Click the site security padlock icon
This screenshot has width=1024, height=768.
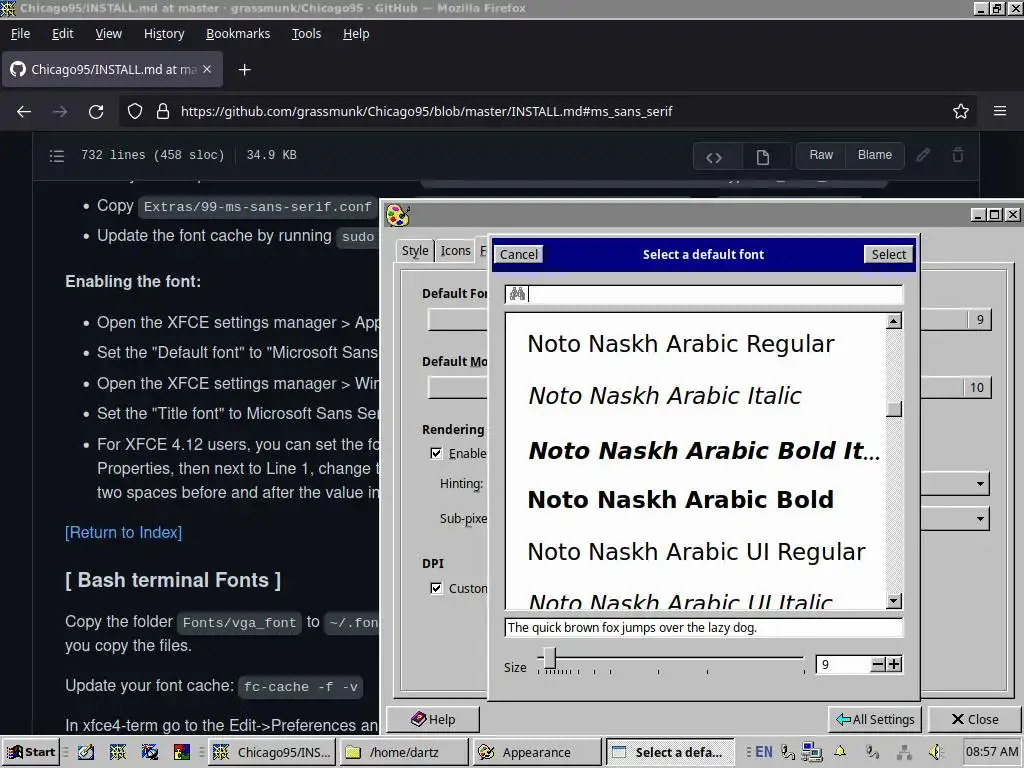click(x=163, y=112)
